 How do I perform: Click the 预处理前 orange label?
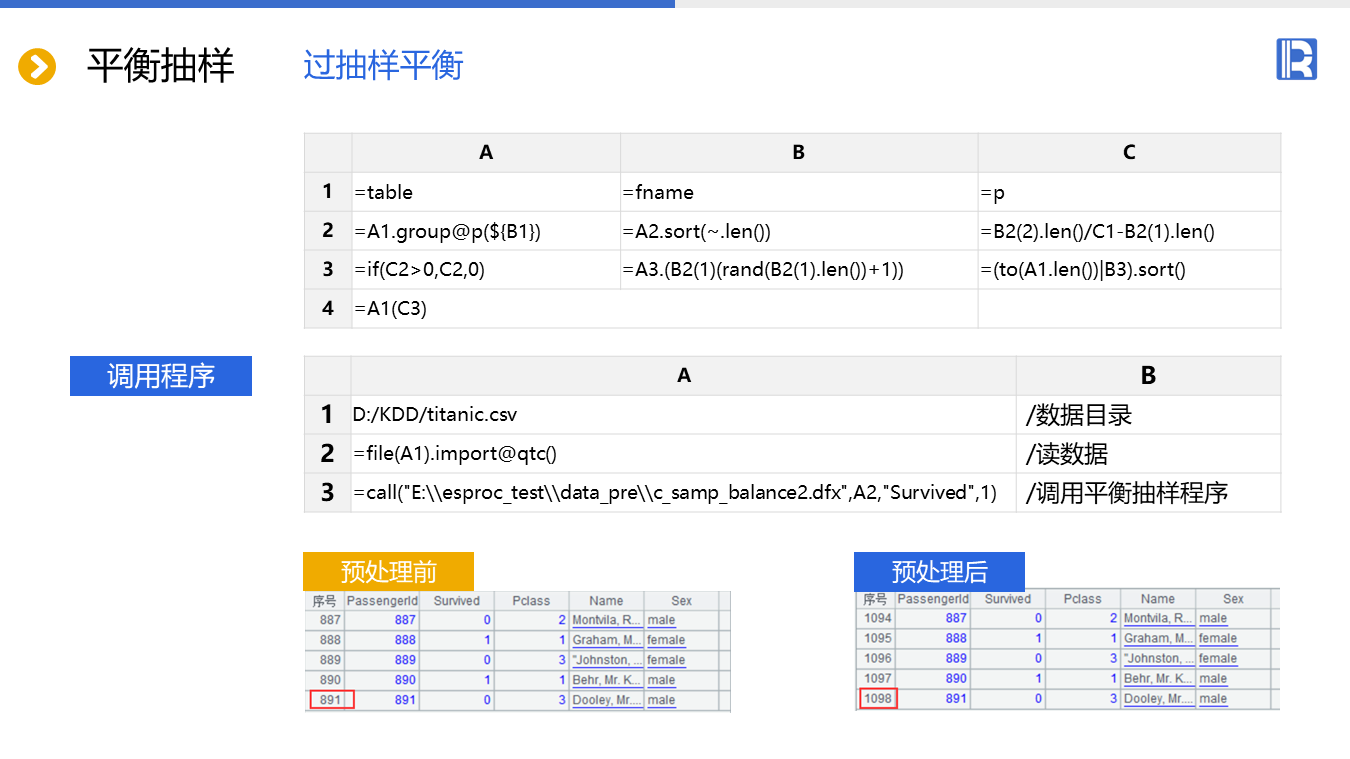(389, 572)
